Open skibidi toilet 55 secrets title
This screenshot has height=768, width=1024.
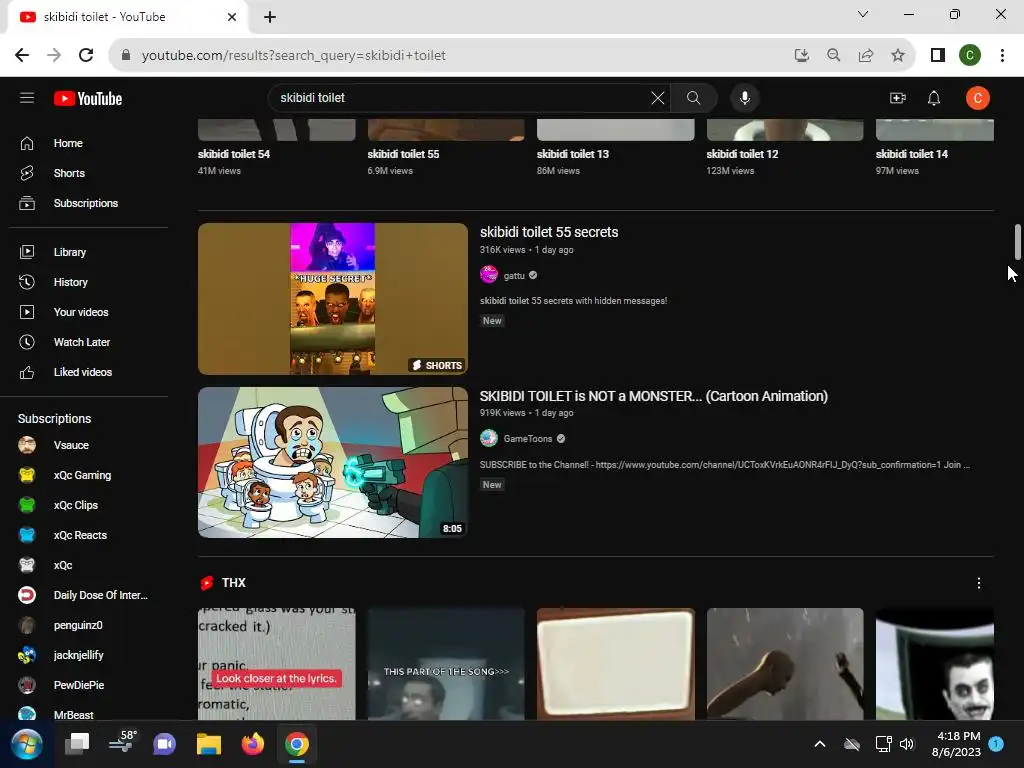click(x=549, y=232)
